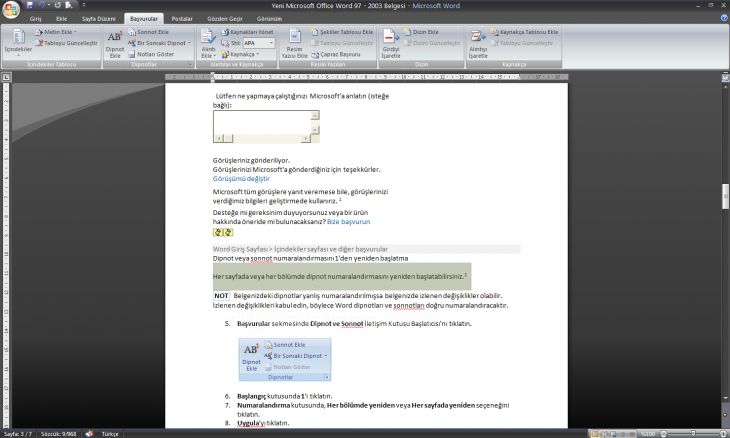The image size is (730, 438).
Task: Click Kaynakça Tablosu Ekle
Action: 525,32
